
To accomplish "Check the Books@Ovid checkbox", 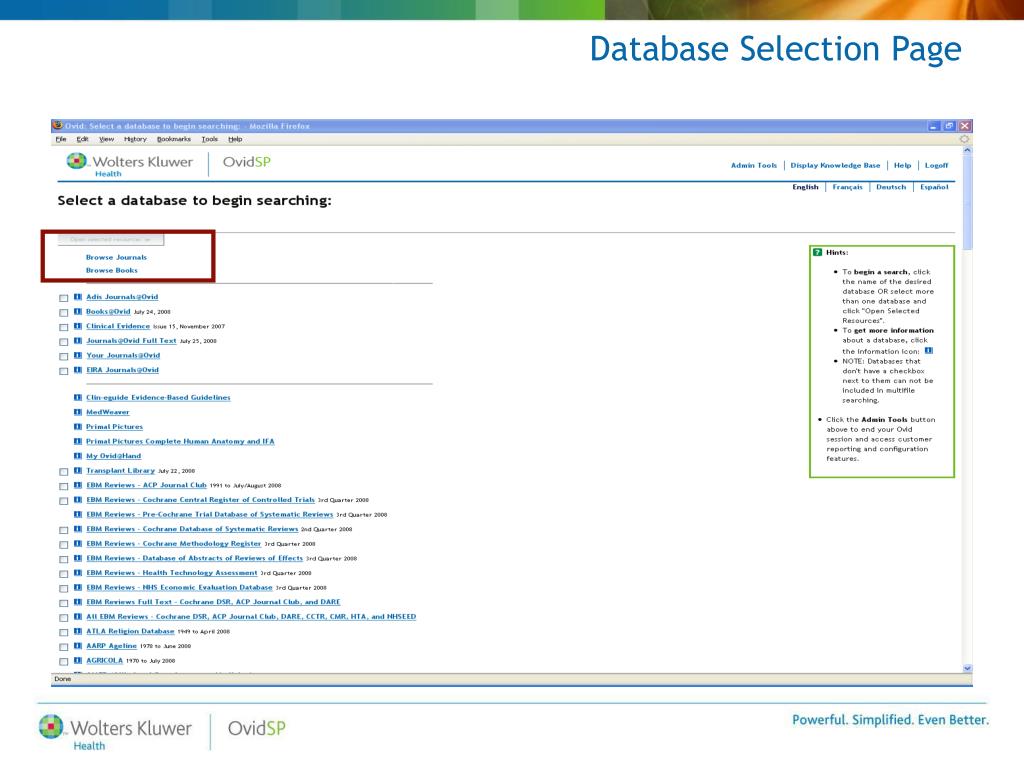I will (x=63, y=313).
